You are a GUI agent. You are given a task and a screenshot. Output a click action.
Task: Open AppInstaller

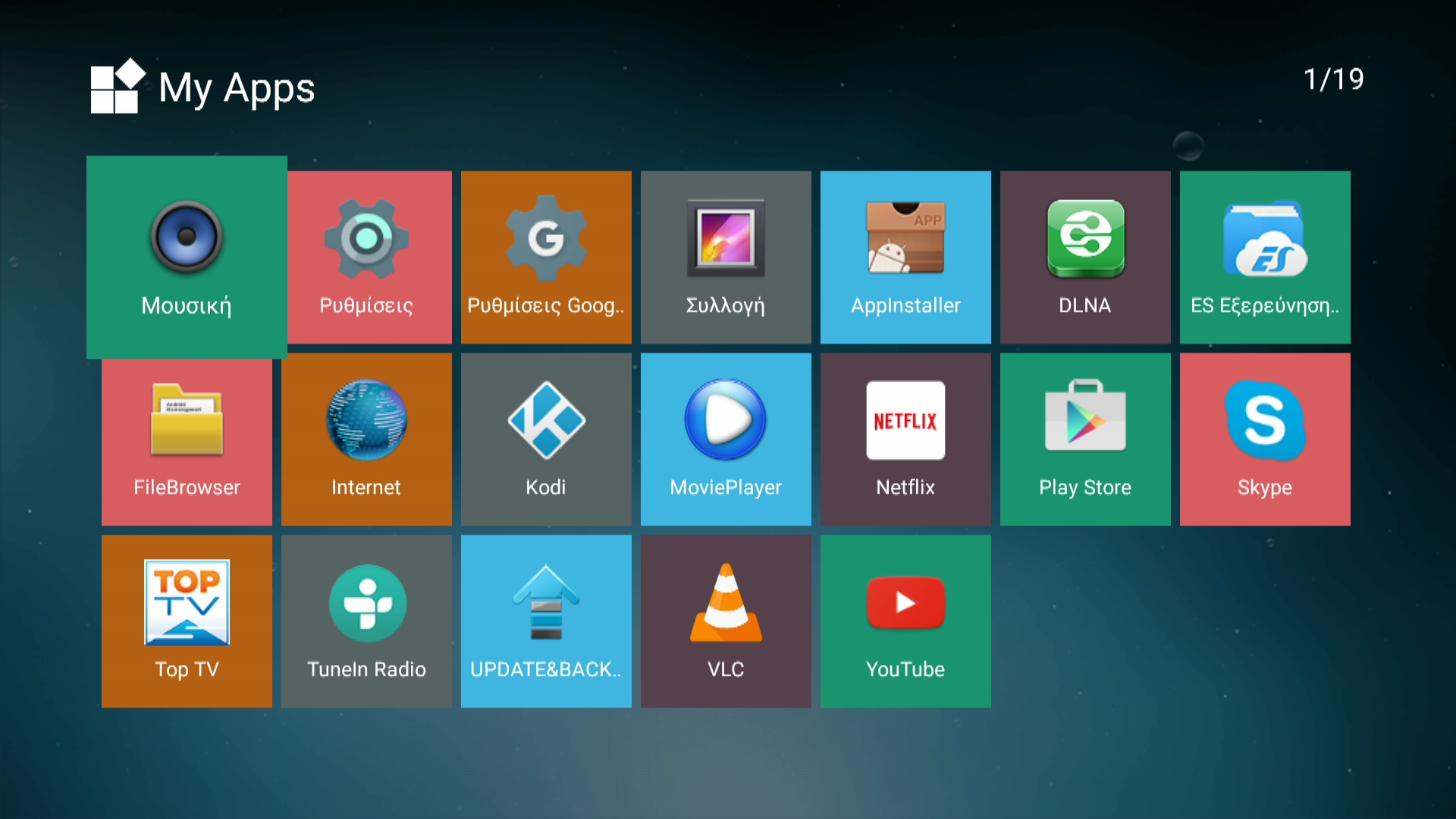pos(905,257)
